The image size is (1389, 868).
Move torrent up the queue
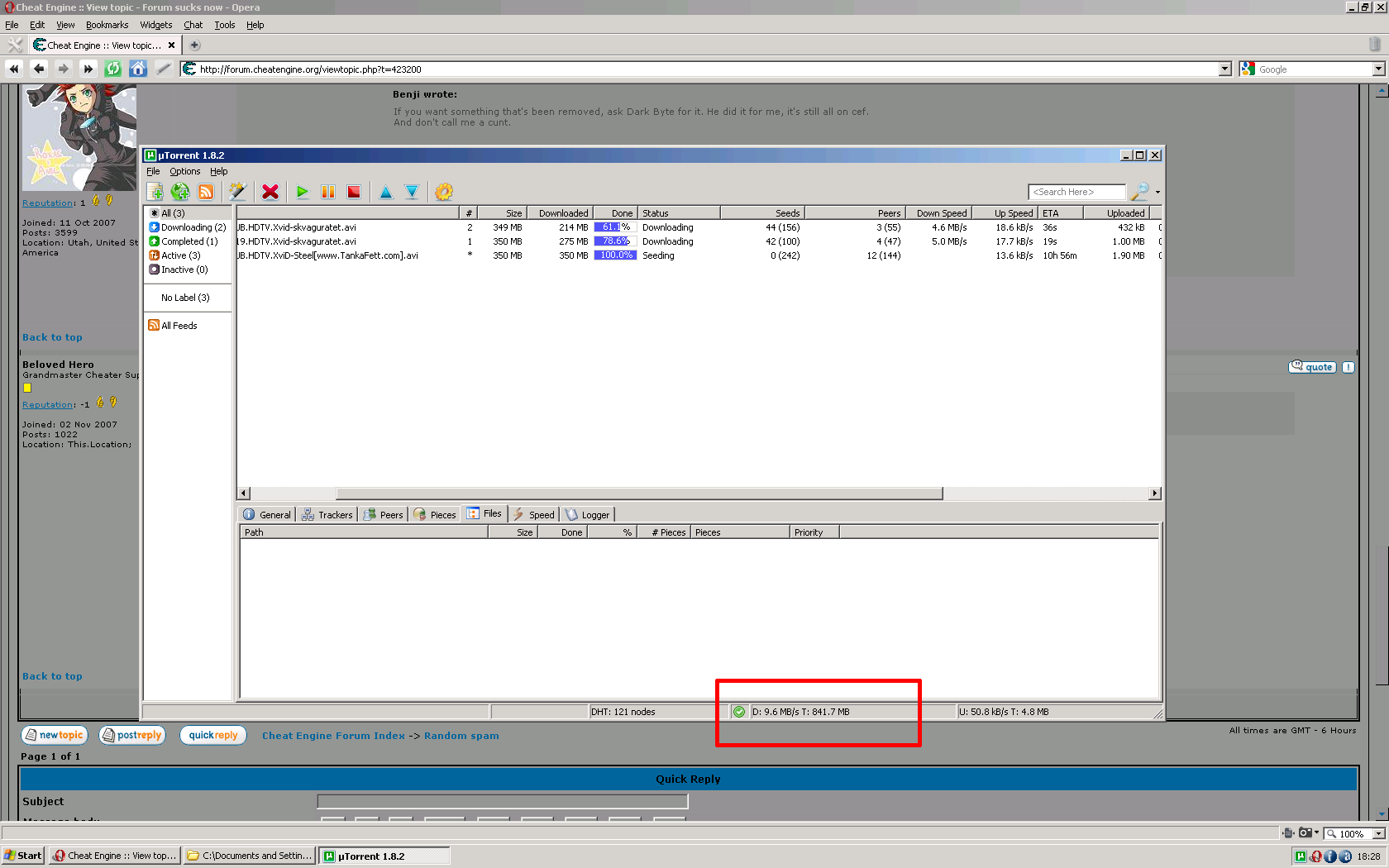(386, 192)
